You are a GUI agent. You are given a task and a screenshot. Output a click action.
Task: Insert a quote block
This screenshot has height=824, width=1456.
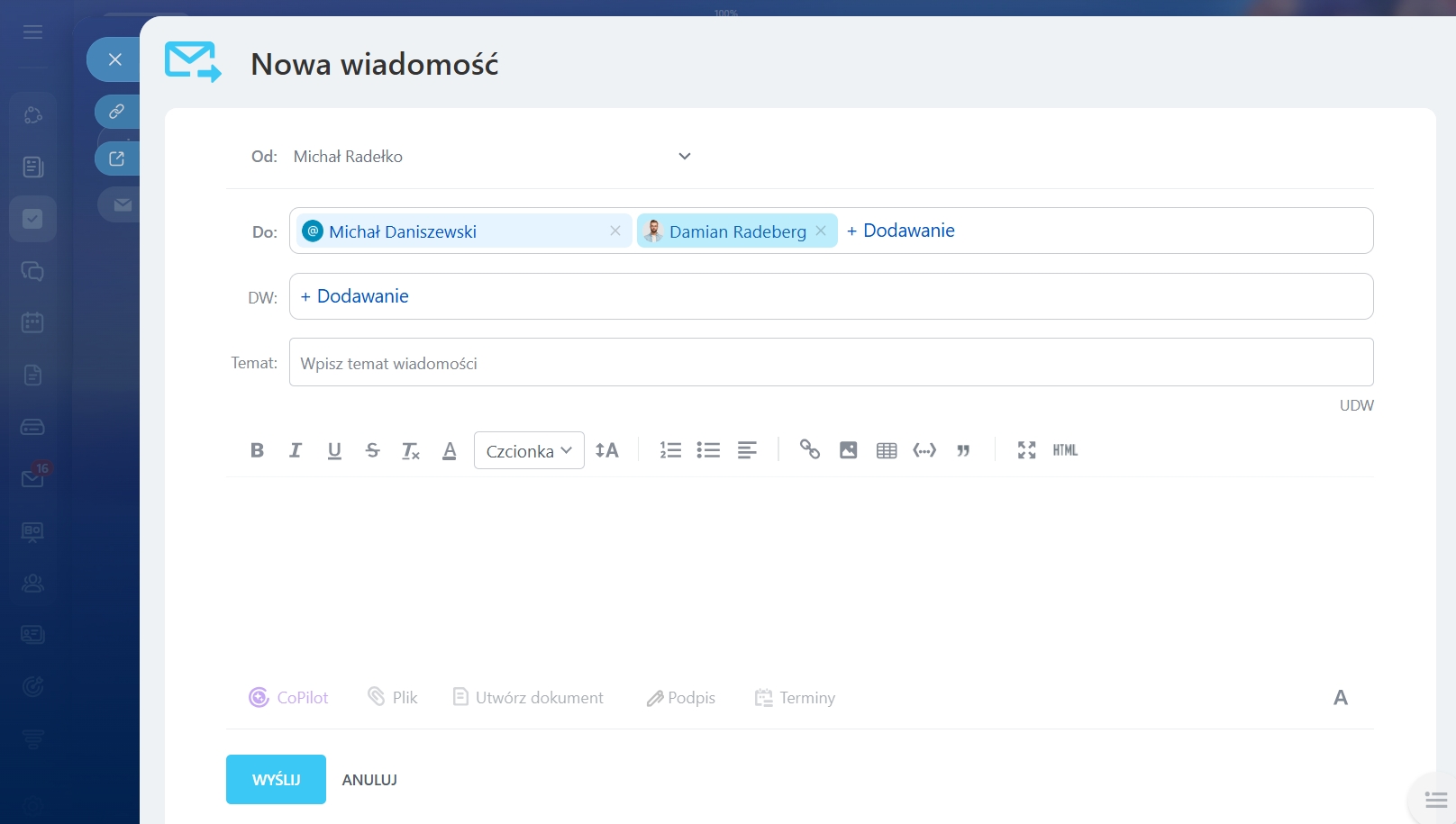pyautogui.click(x=963, y=450)
